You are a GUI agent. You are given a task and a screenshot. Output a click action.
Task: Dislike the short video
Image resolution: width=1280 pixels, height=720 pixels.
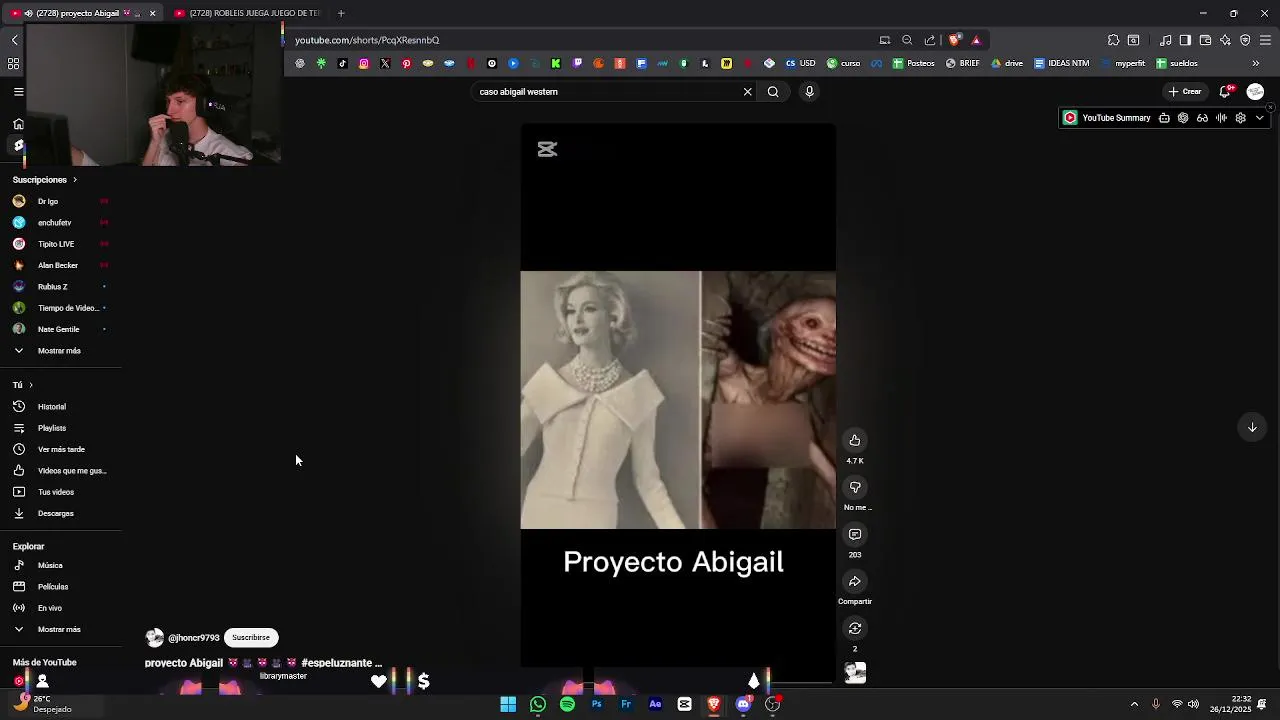(855, 487)
